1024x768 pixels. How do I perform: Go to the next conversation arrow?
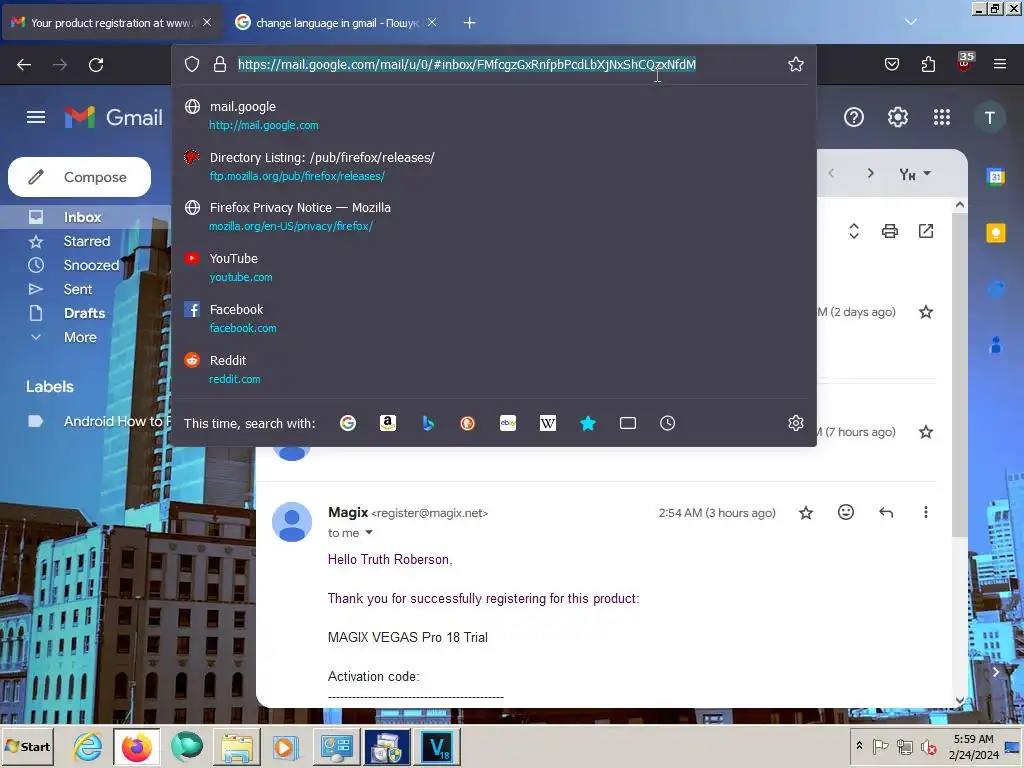(870, 173)
